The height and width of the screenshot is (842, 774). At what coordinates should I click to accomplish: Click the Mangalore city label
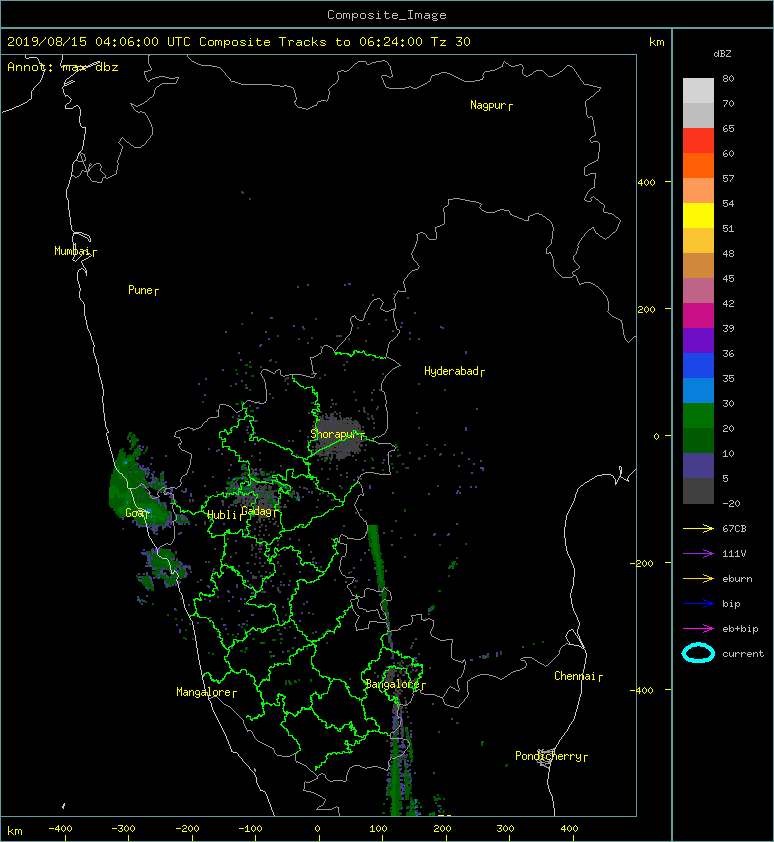[204, 692]
